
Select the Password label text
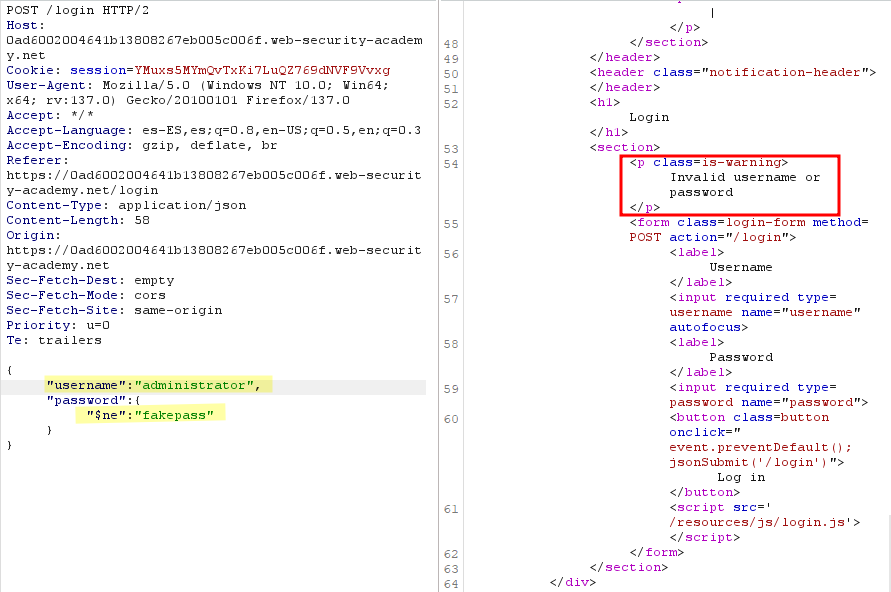click(741, 357)
